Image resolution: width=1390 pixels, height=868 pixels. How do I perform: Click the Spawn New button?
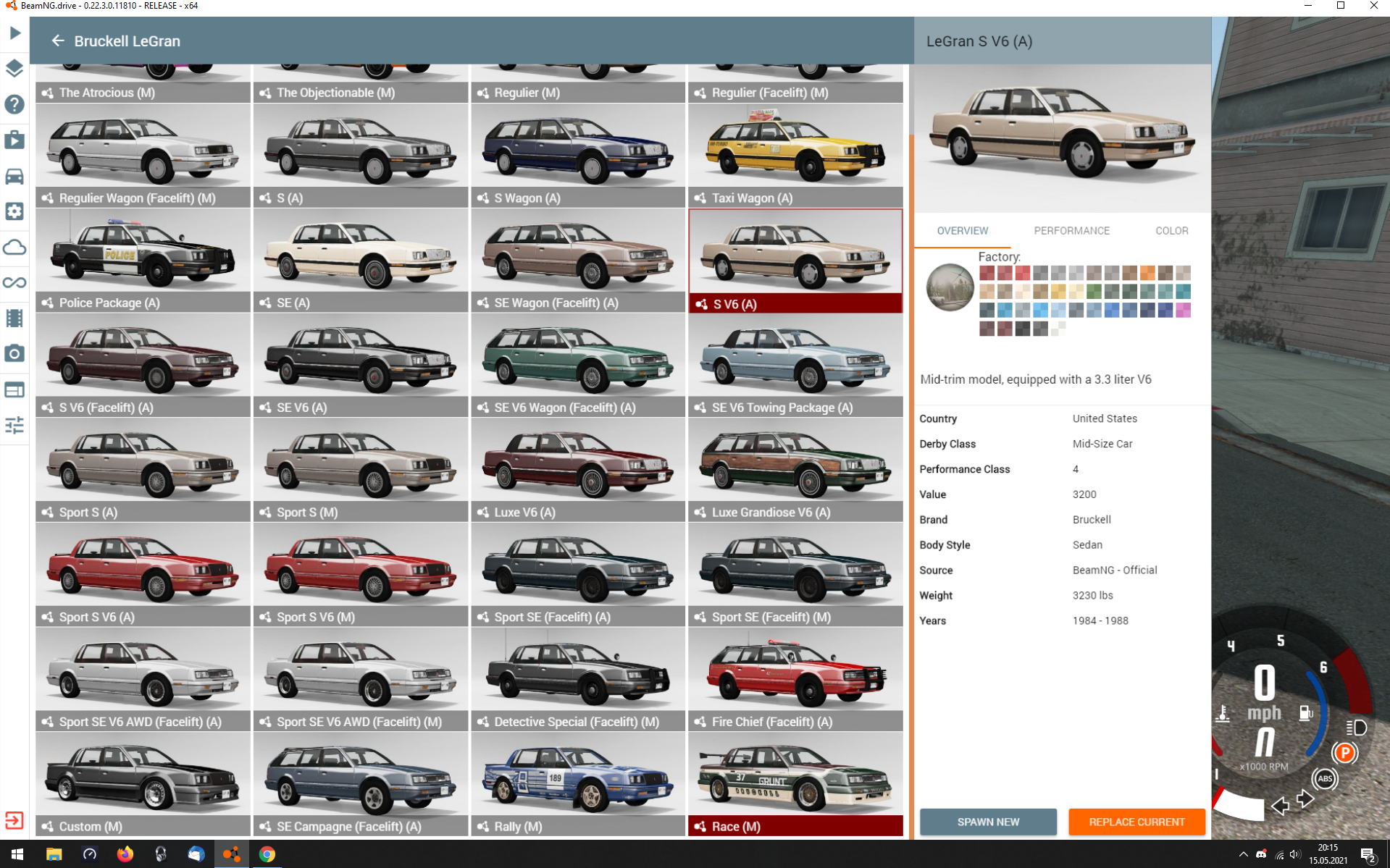point(988,822)
